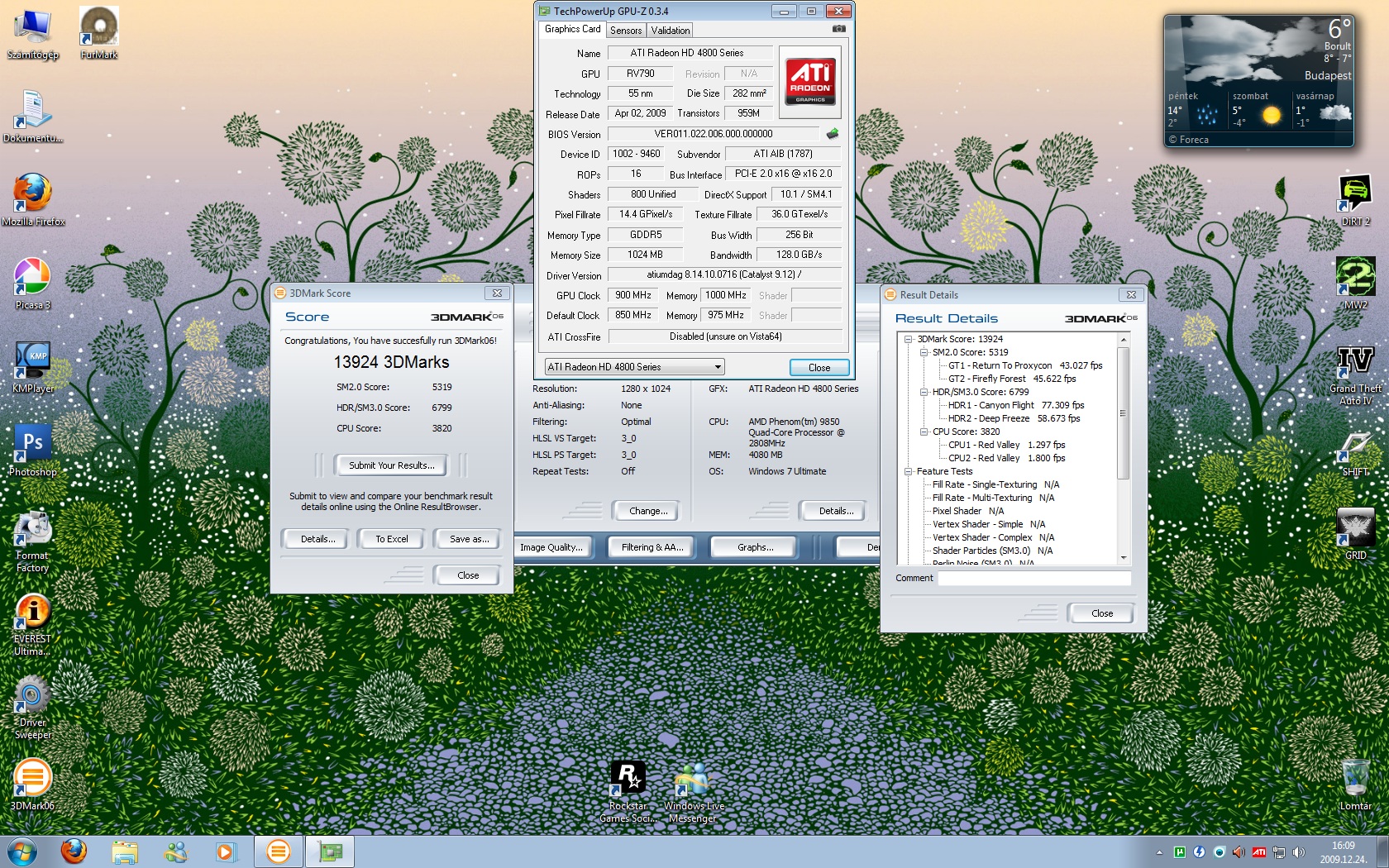Open Windows Media Player taskbar icon
Screen dimensions: 1389x868
point(225,851)
